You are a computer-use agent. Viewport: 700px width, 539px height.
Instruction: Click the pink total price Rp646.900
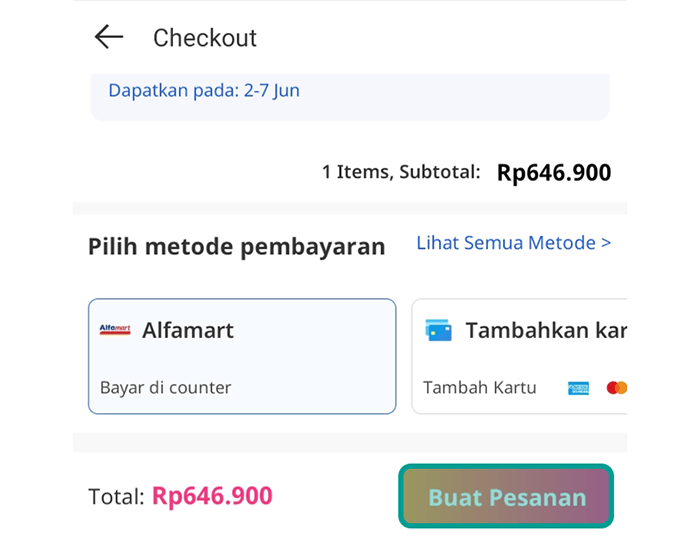[212, 496]
